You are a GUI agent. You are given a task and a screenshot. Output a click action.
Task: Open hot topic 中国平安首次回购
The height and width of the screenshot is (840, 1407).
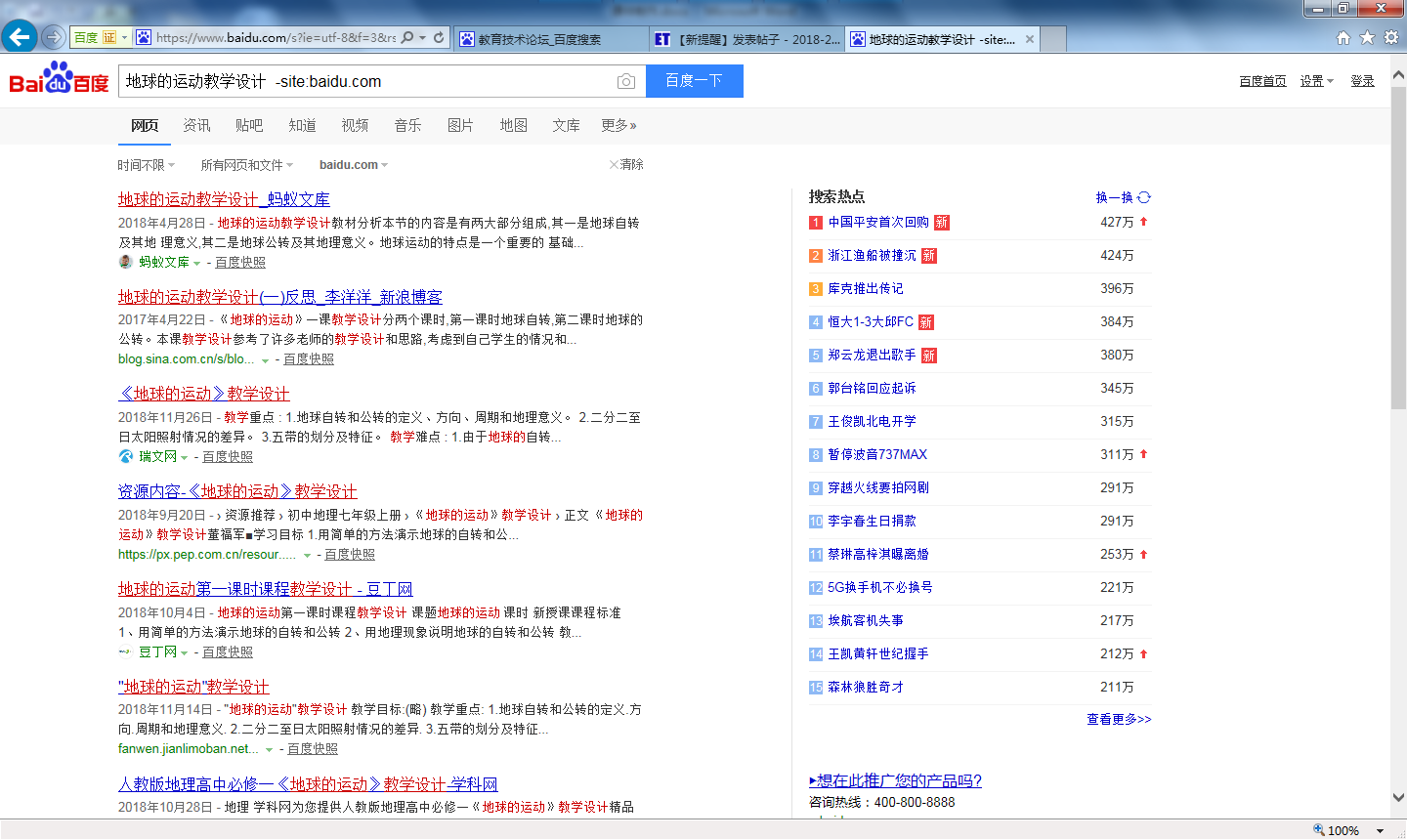878,222
